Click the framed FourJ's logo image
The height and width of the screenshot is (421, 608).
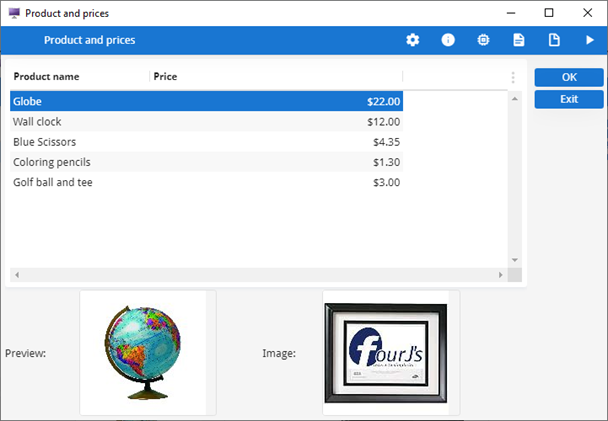[386, 353]
